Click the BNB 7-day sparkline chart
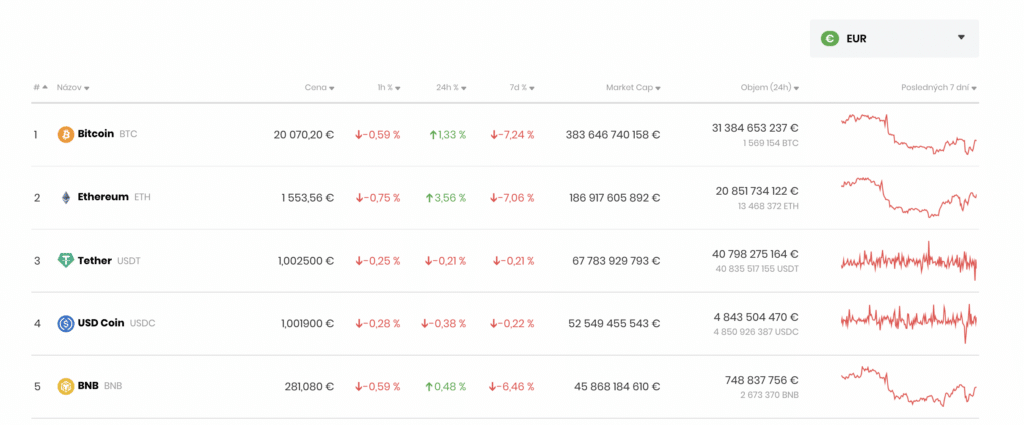The width and height of the screenshot is (1024, 425). 909,386
